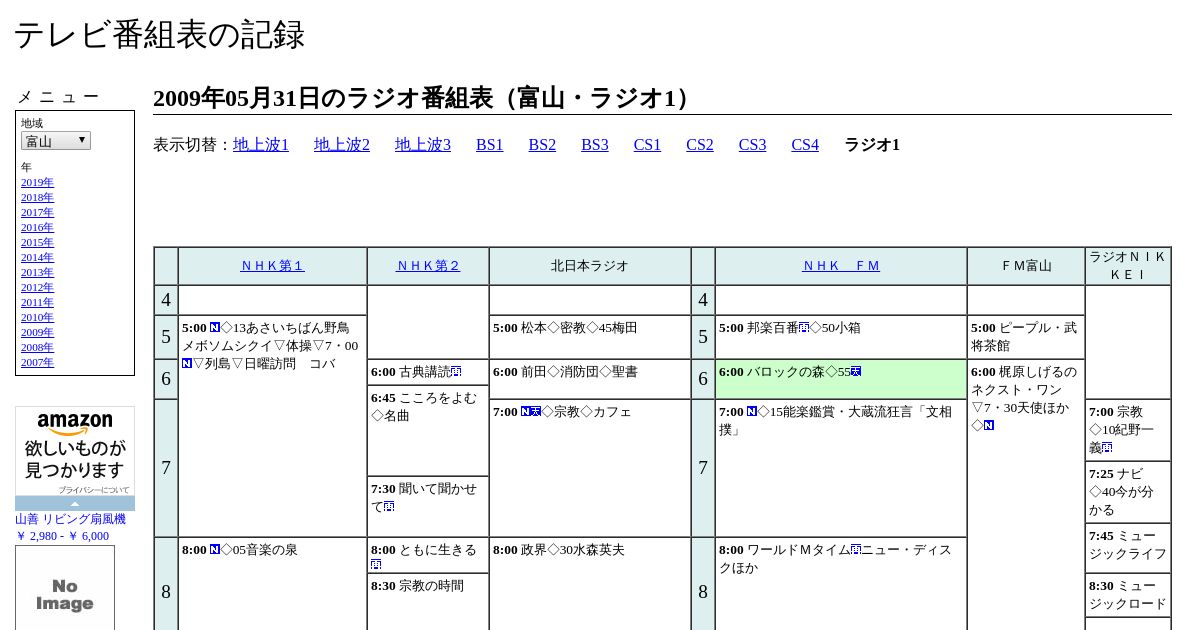This screenshot has width=1200, height=630.
Task: Open the 2015年 archive link
Action: (x=37, y=242)
